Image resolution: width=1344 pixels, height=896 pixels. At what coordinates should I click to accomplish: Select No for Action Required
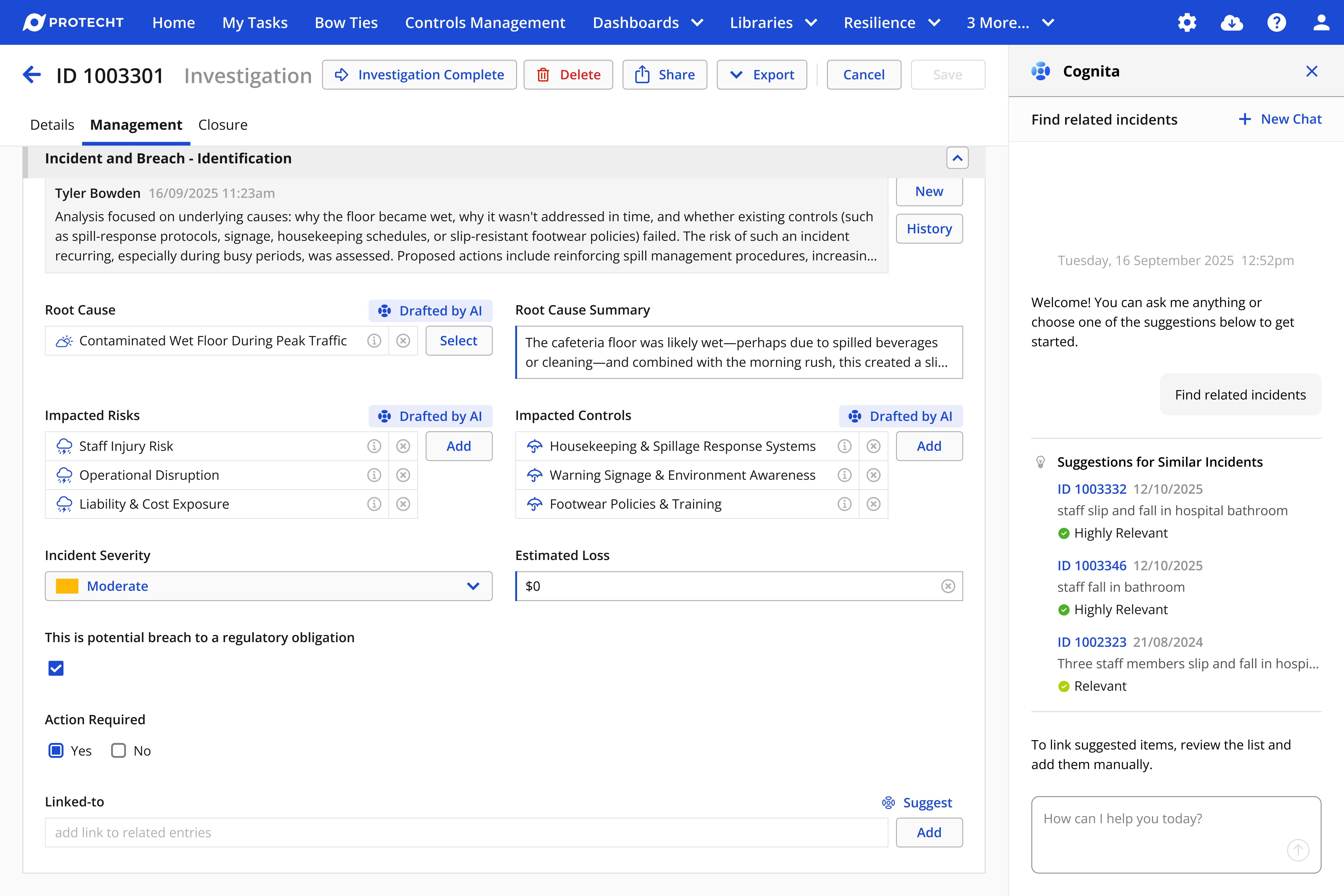pyautogui.click(x=118, y=750)
